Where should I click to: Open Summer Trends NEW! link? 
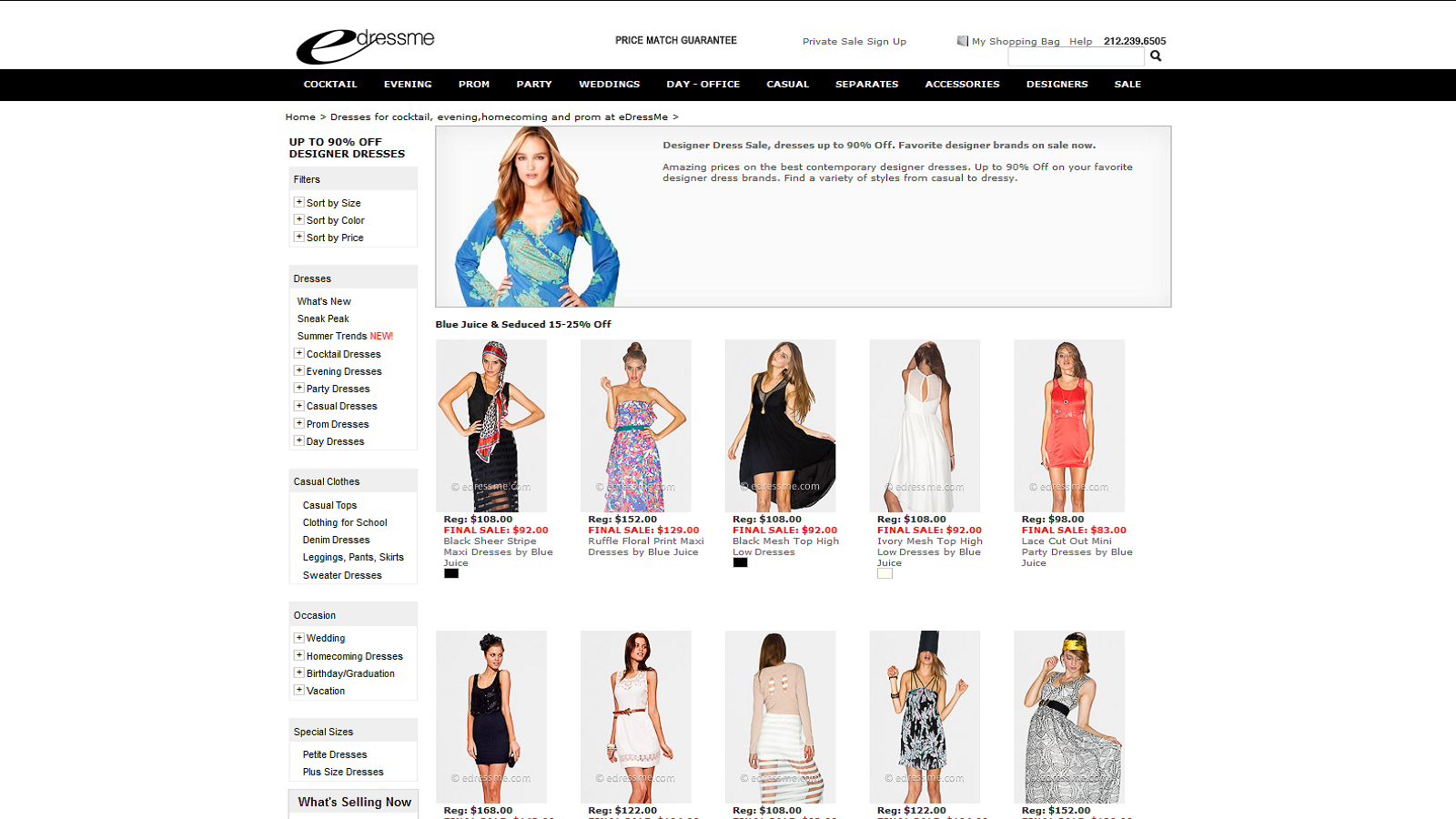(x=345, y=336)
